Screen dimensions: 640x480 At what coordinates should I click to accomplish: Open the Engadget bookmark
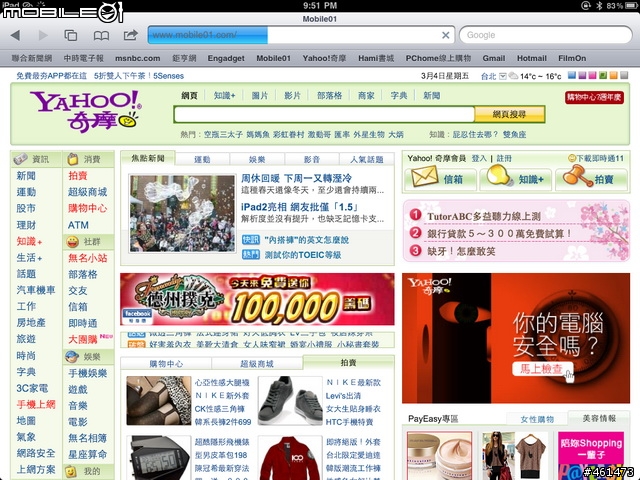click(x=226, y=58)
